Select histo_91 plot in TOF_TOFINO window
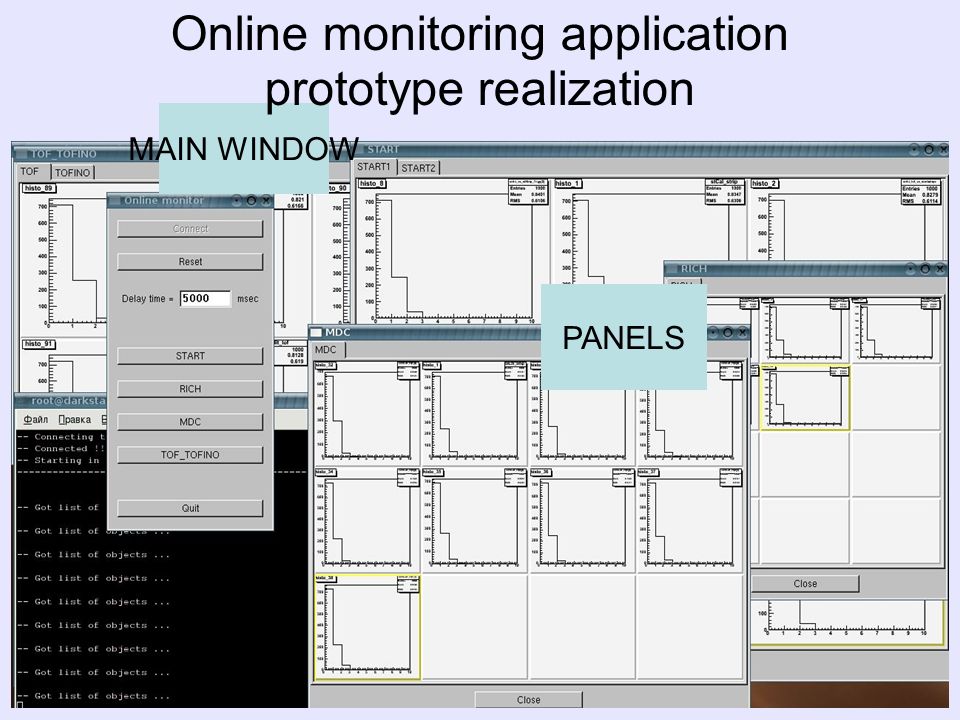 click(x=64, y=366)
